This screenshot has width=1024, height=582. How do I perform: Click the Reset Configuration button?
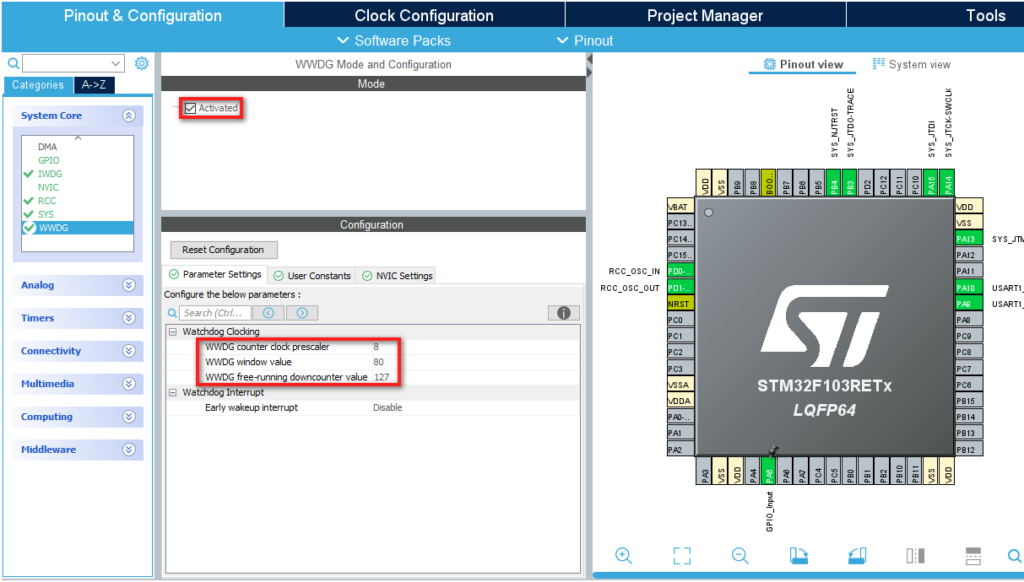[223, 250]
